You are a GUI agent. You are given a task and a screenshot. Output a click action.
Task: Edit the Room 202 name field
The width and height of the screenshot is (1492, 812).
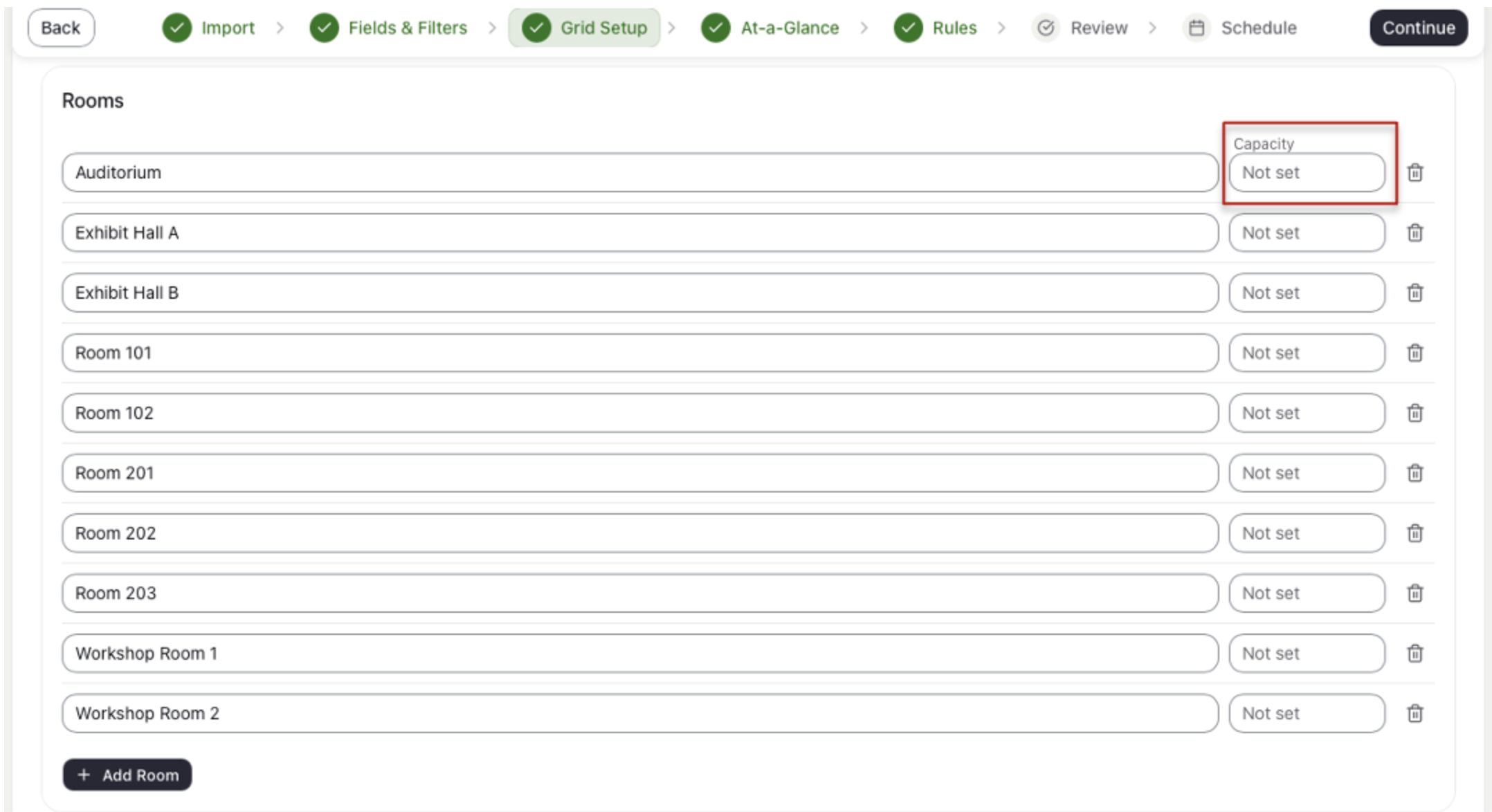coord(640,533)
